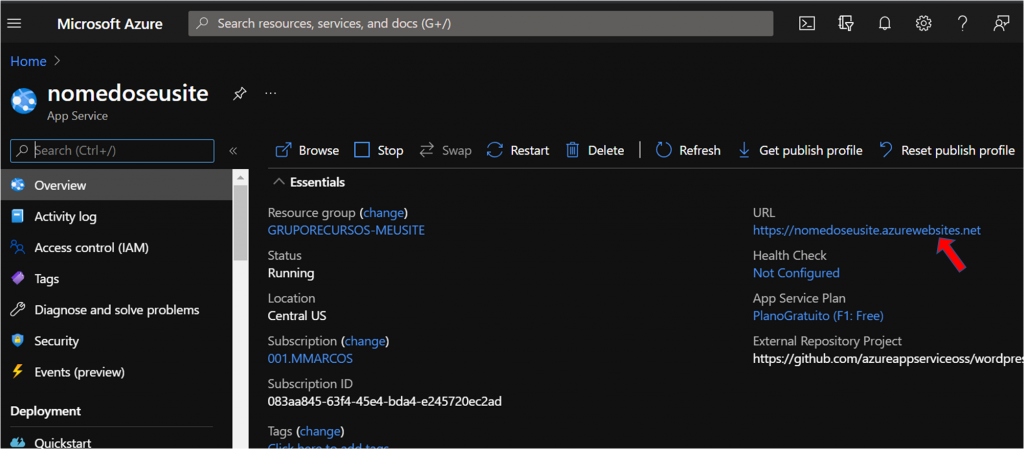Focus the top global search box
Viewport: 1024px width, 449px height.
click(x=481, y=23)
